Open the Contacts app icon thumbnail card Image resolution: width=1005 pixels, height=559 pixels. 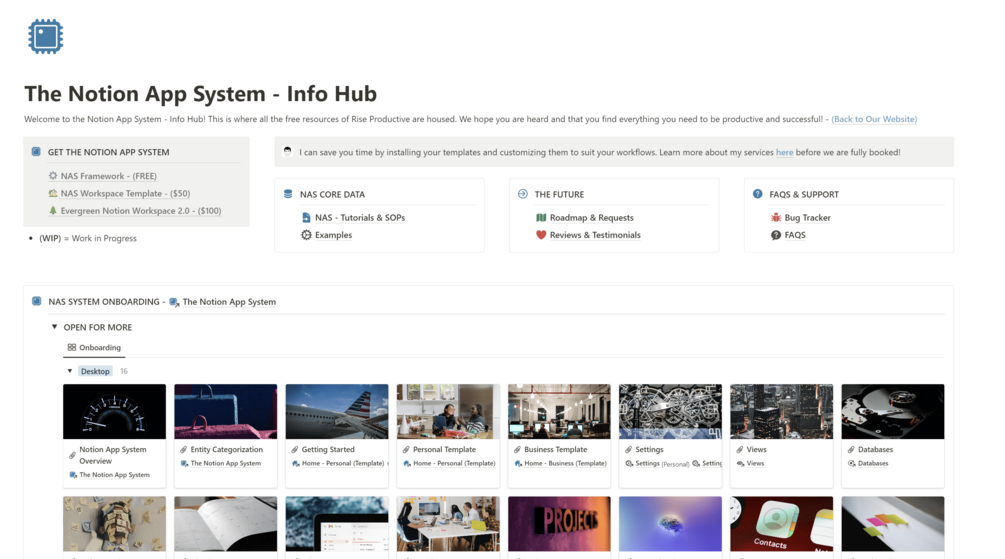pos(781,524)
